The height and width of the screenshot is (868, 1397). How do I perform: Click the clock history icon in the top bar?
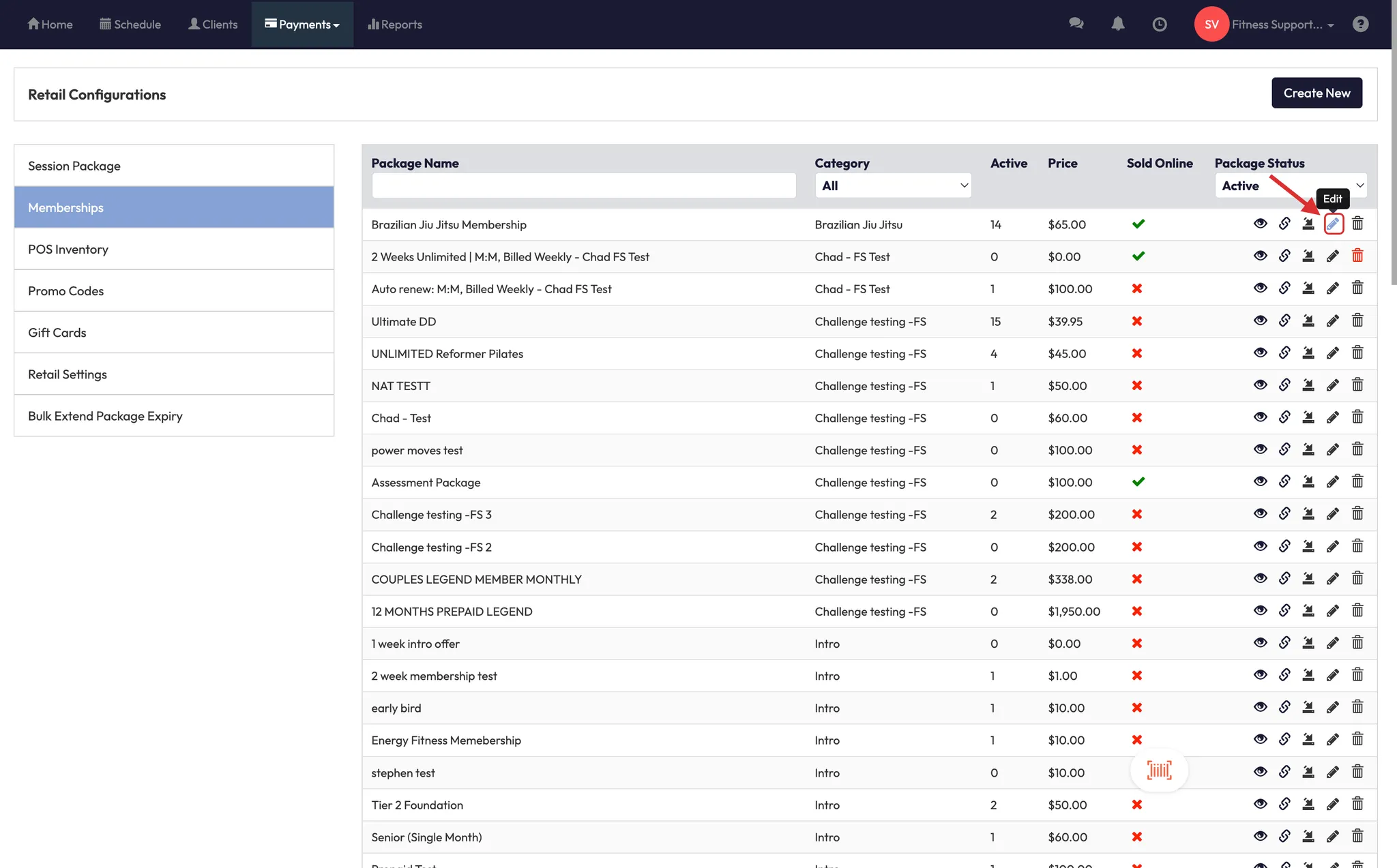click(1160, 24)
